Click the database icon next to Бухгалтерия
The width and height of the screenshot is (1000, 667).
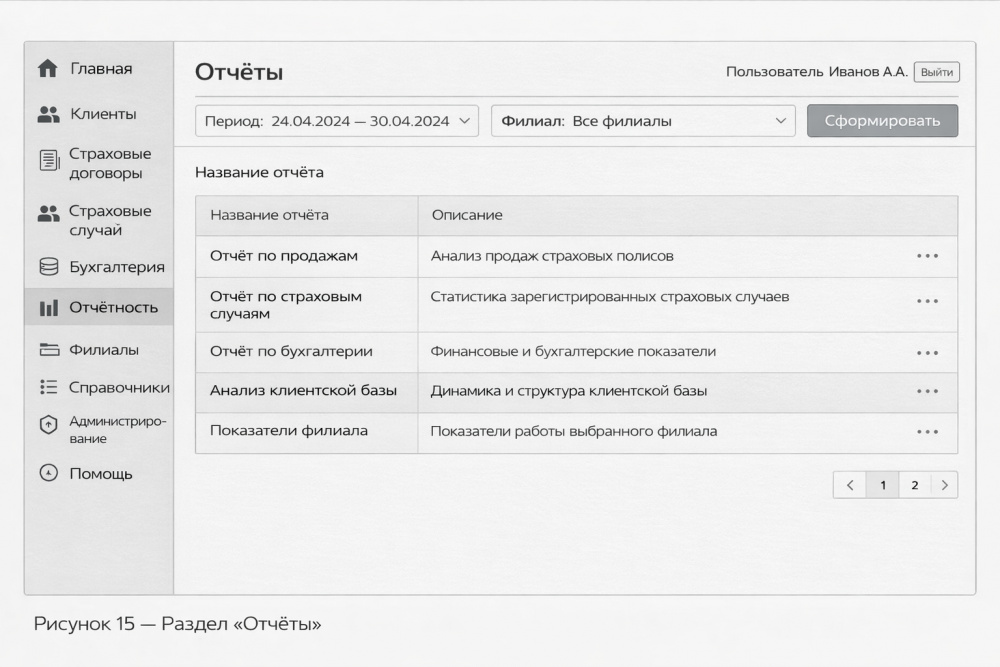point(48,267)
